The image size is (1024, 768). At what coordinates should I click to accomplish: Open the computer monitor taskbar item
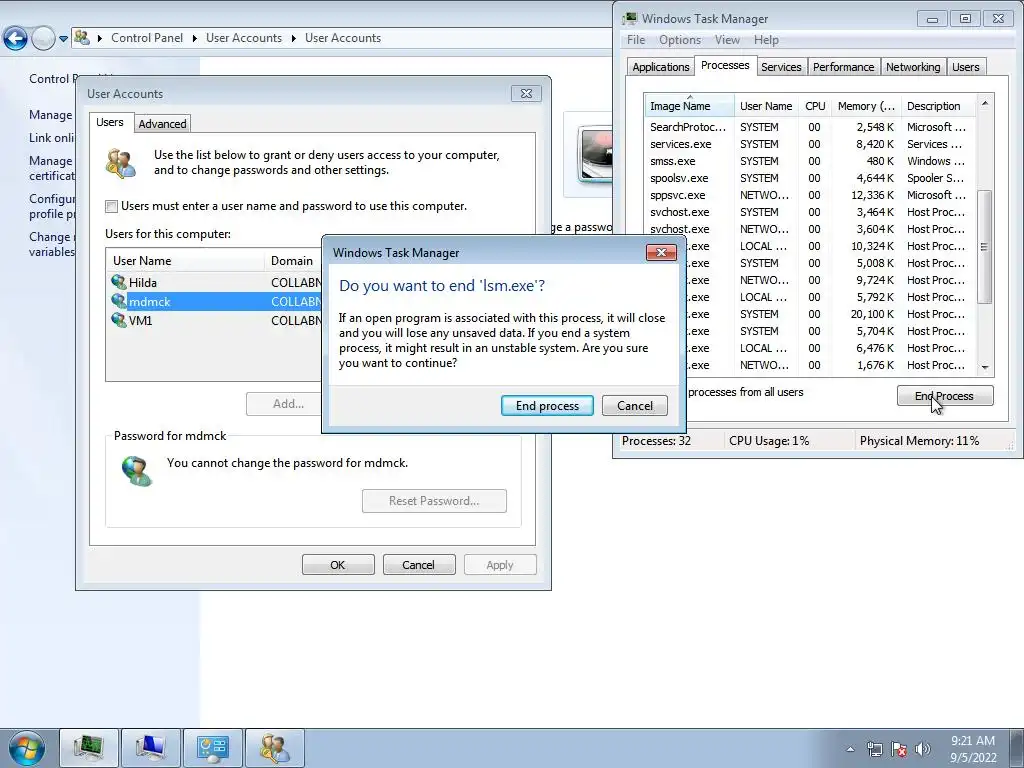[151, 748]
